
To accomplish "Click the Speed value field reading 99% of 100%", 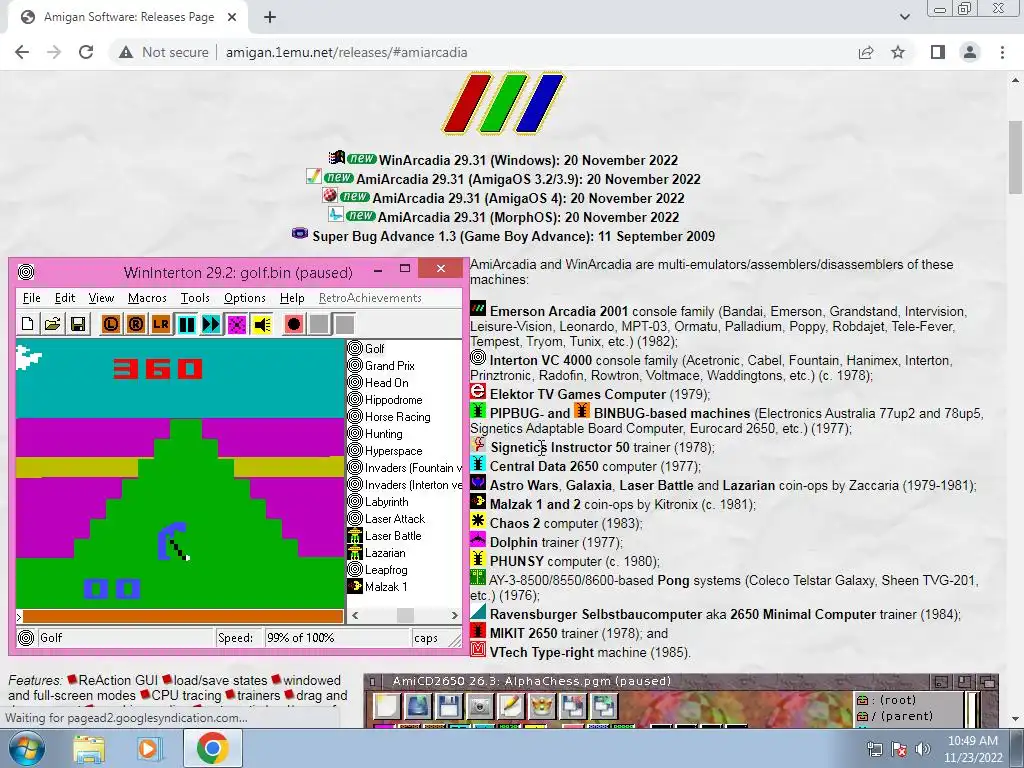I will tap(336, 638).
